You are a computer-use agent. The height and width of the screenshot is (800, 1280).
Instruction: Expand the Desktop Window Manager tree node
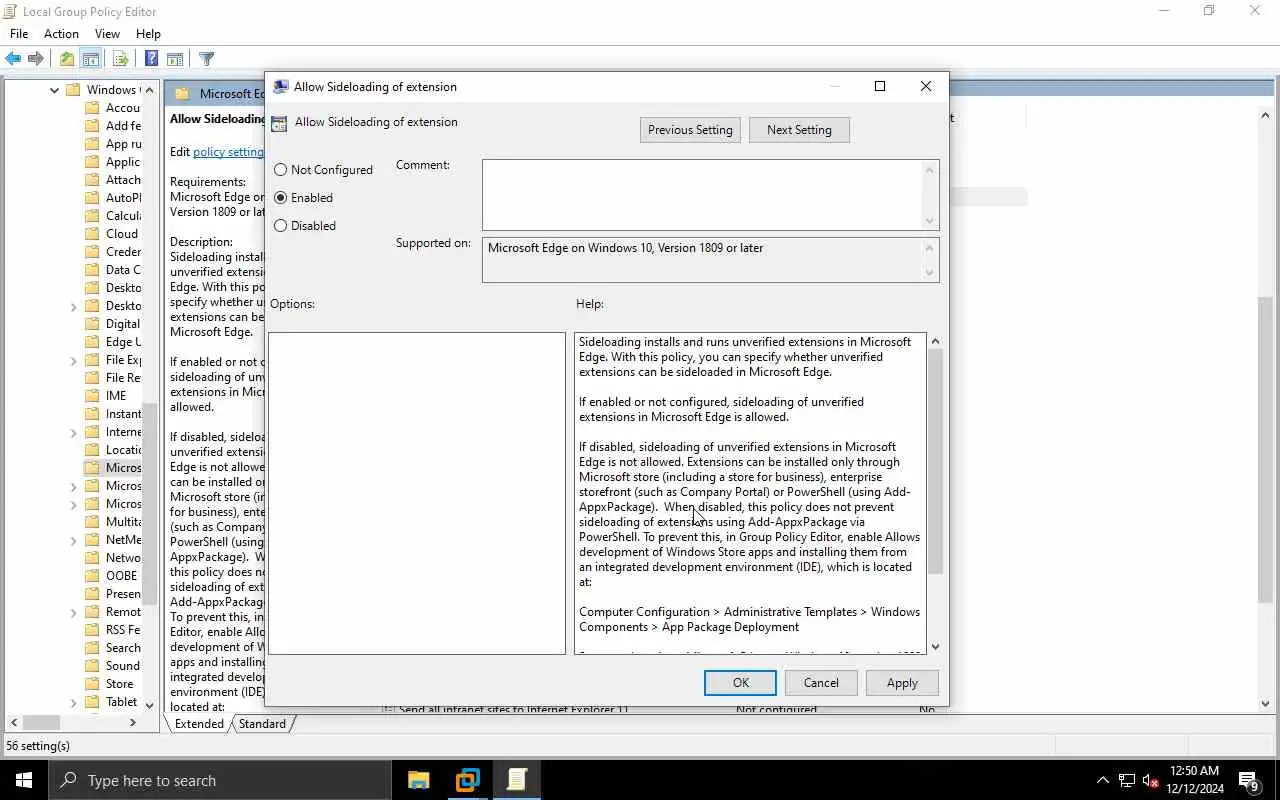[x=73, y=306]
